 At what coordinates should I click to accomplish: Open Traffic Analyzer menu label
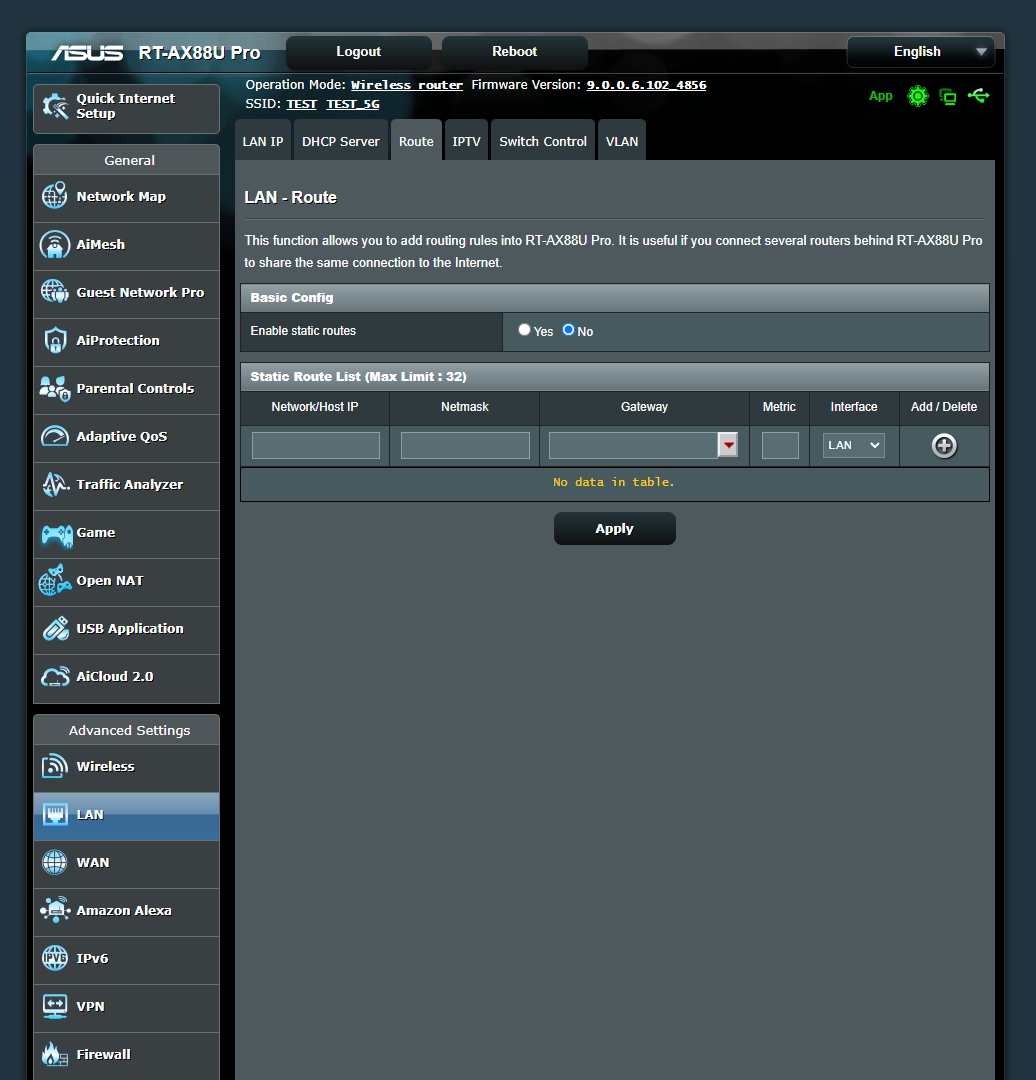[130, 484]
